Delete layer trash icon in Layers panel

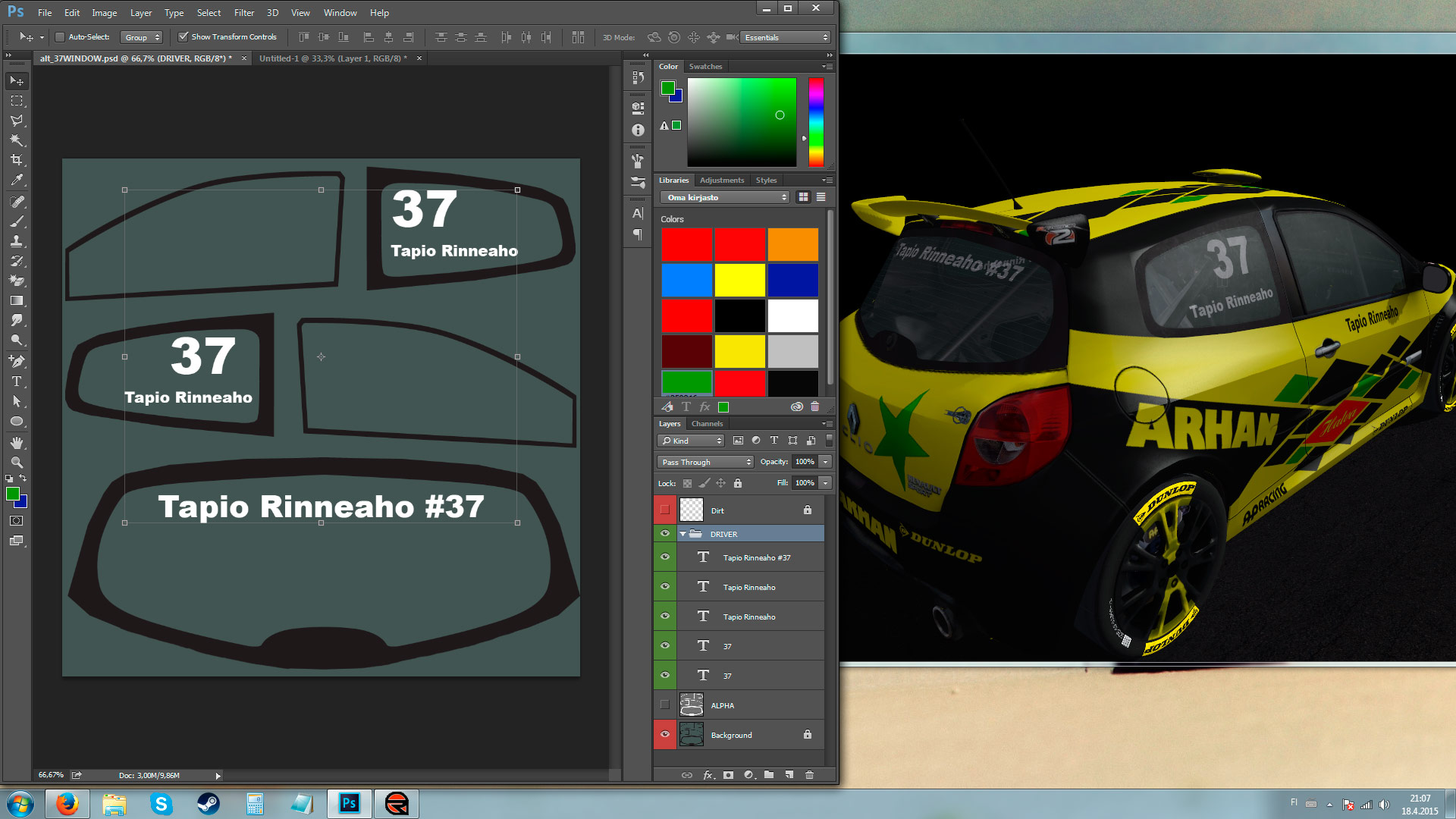pos(810,775)
